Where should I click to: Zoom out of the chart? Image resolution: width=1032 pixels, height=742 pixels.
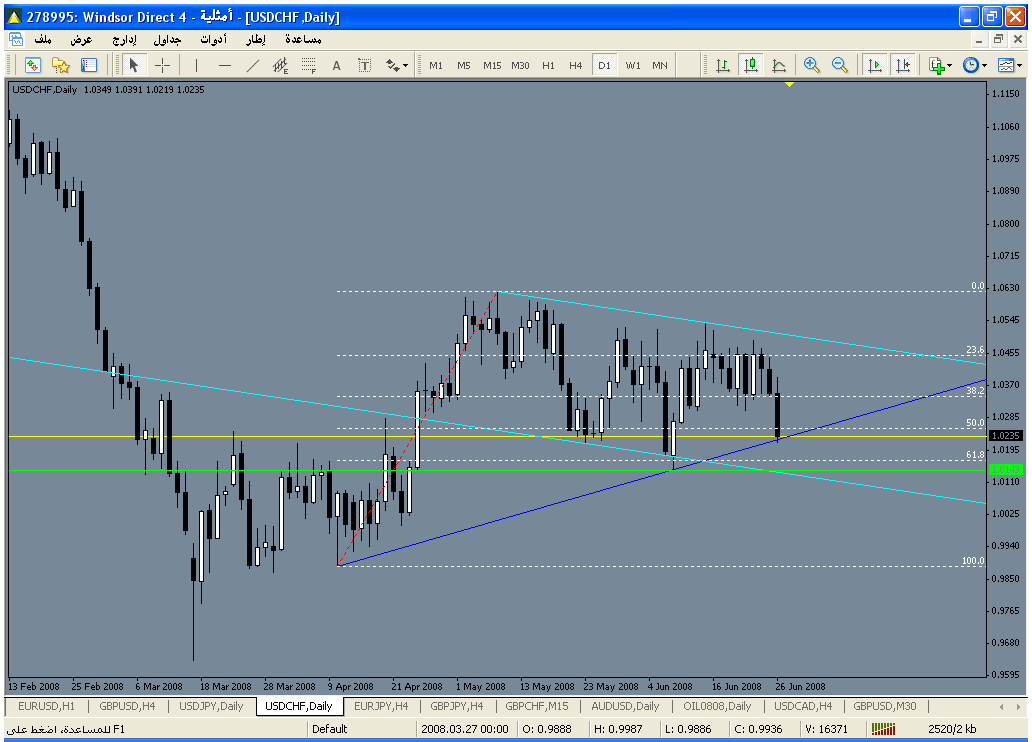(840, 65)
